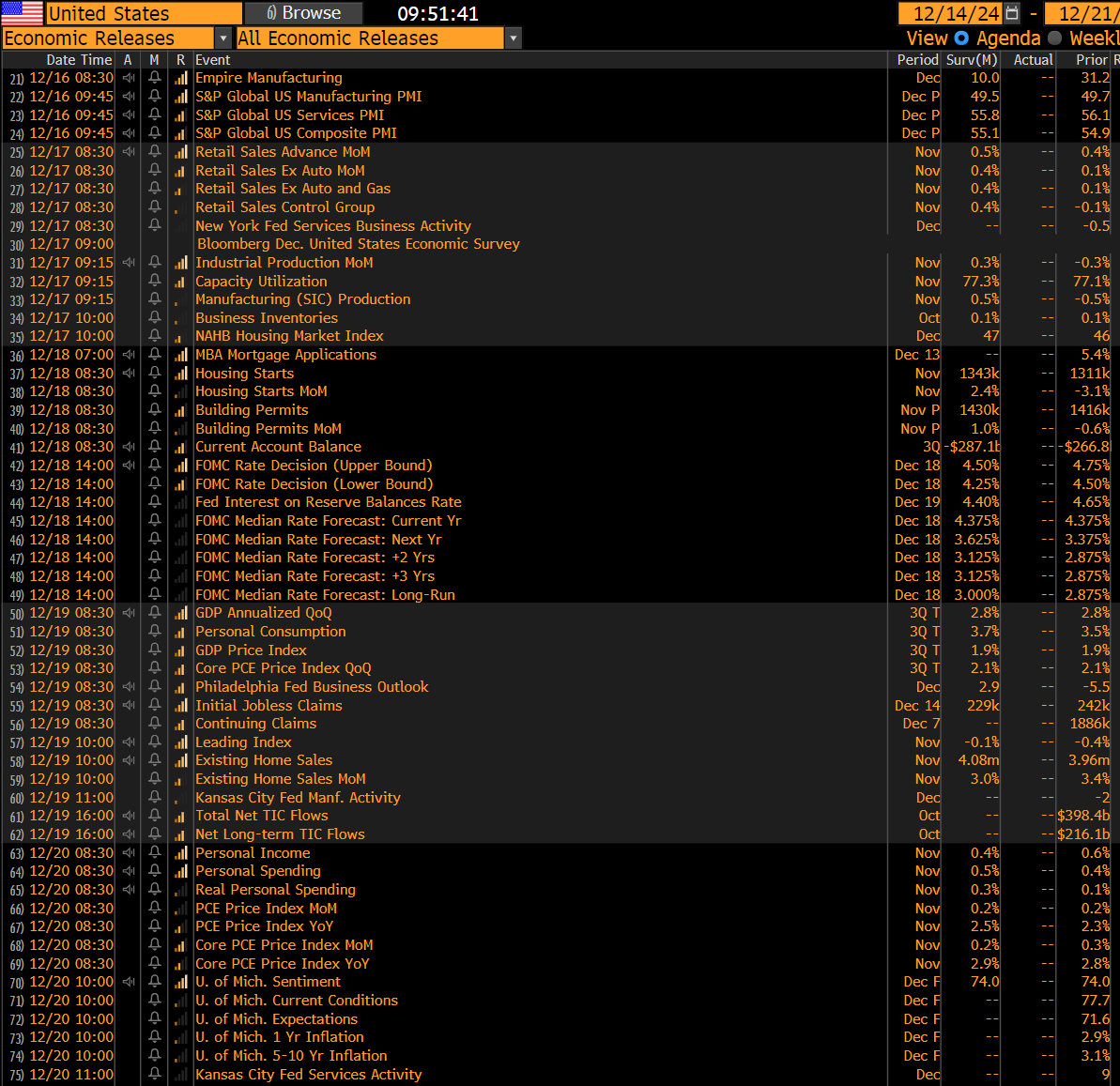Open the Fed Interest on Reserve Balances Rate event
This screenshot has width=1120, height=1086.
click(329, 502)
